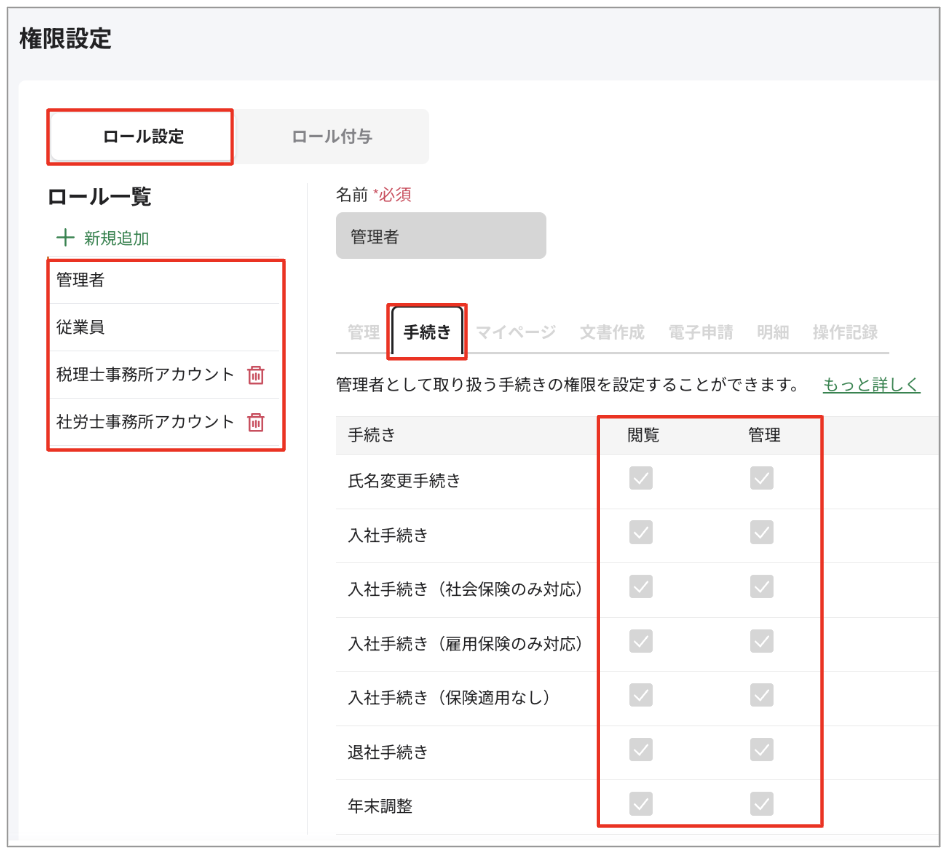This screenshot has height=856, width=952.
Task: Toggle 管理 checkbox for 退社手続き
Action: tap(761, 750)
